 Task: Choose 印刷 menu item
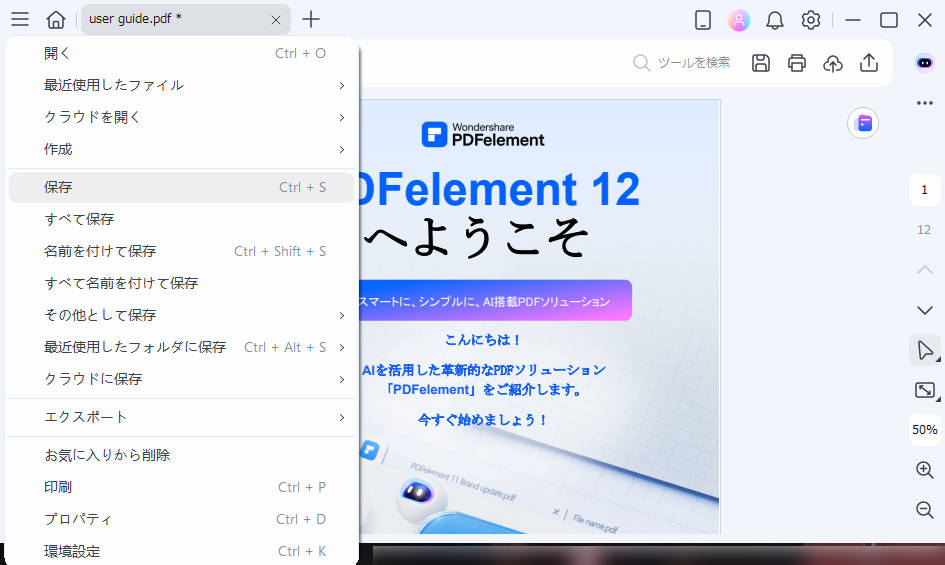pyautogui.click(x=181, y=487)
